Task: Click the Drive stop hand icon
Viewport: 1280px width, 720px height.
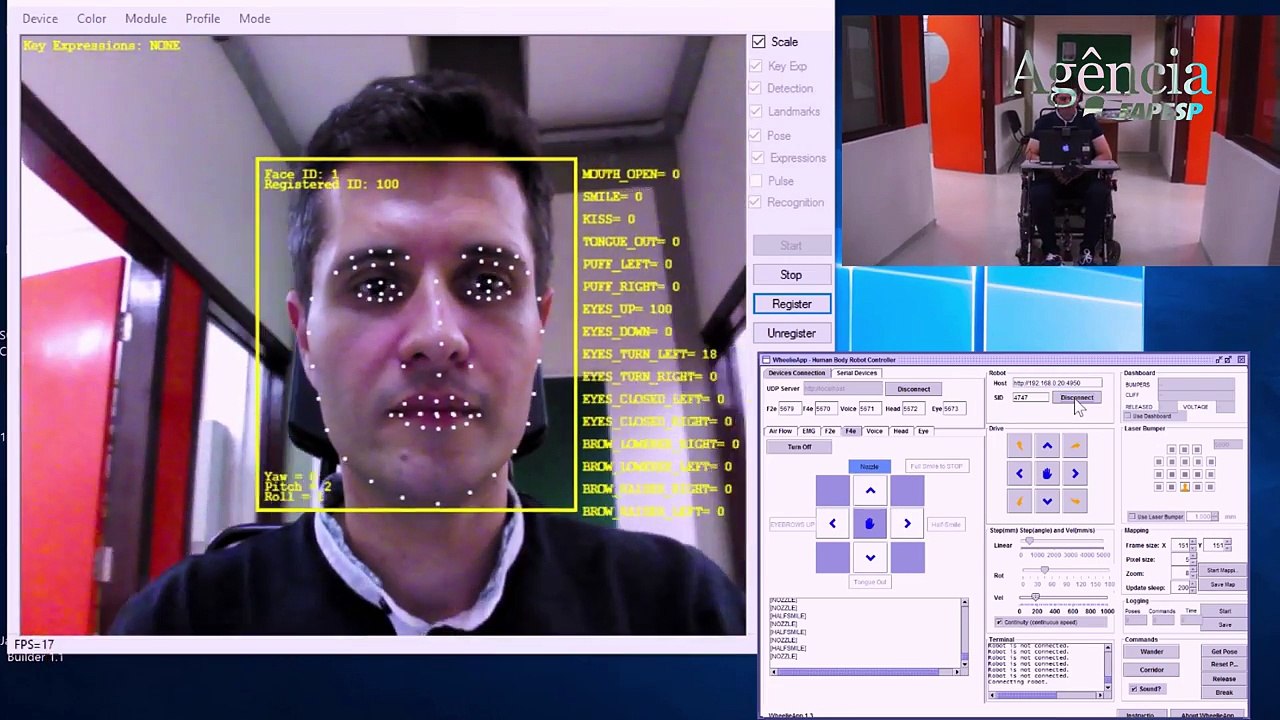Action: (x=1047, y=474)
